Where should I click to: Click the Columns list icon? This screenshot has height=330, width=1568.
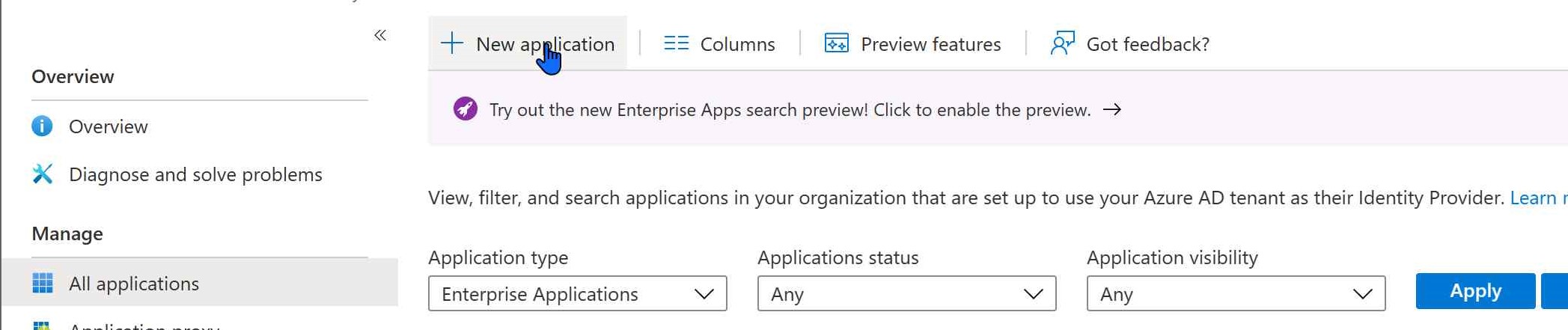point(676,43)
